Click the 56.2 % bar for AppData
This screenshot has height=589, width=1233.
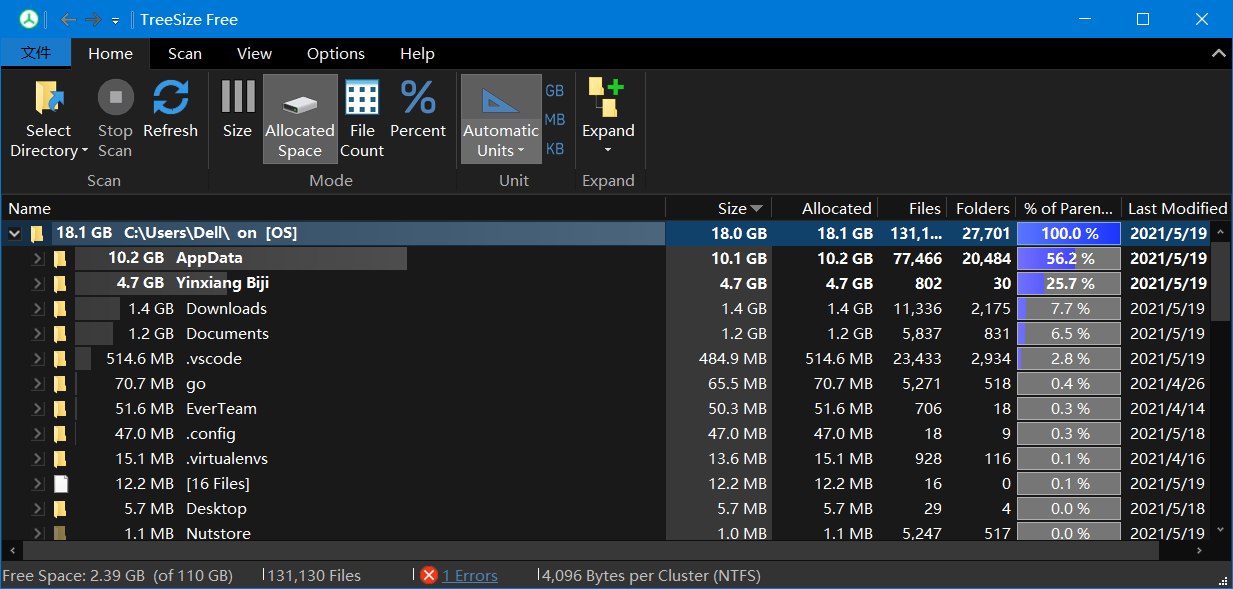pyautogui.click(x=1068, y=259)
